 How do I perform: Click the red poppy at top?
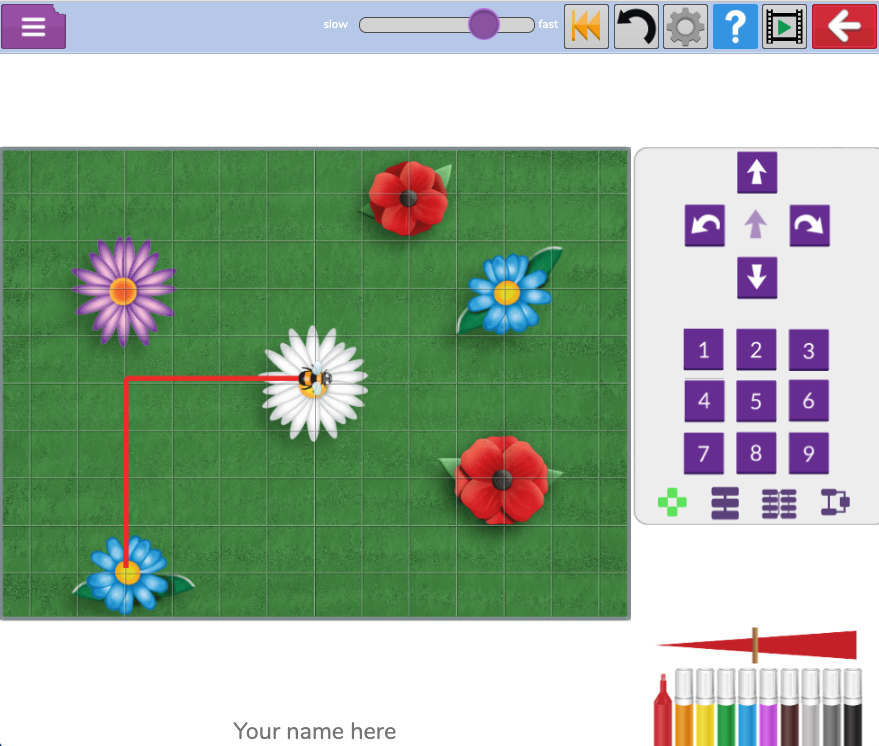coord(408,198)
